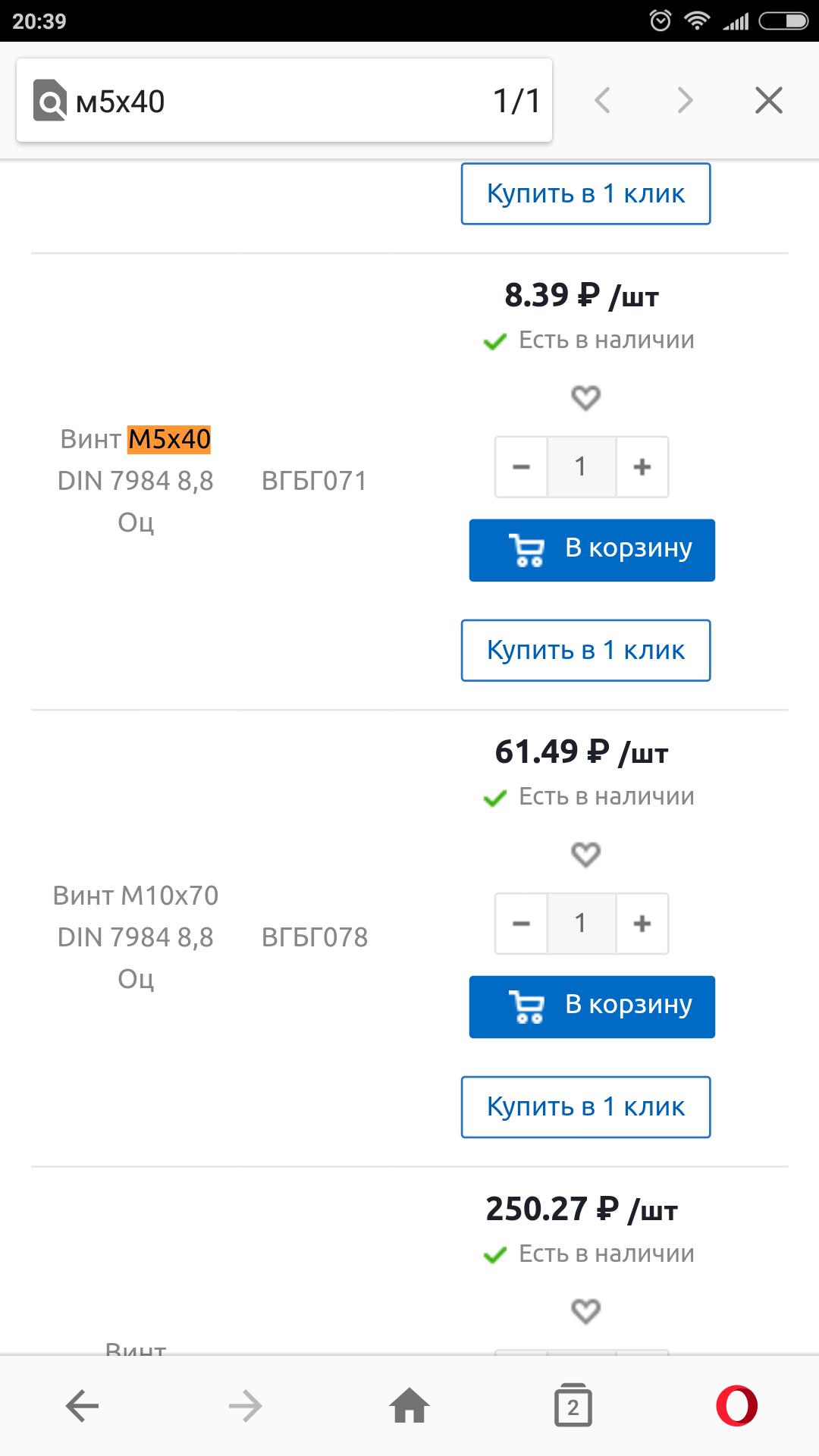Decrease quantity of Винт М10х70
819x1456 pixels.
coord(521,924)
